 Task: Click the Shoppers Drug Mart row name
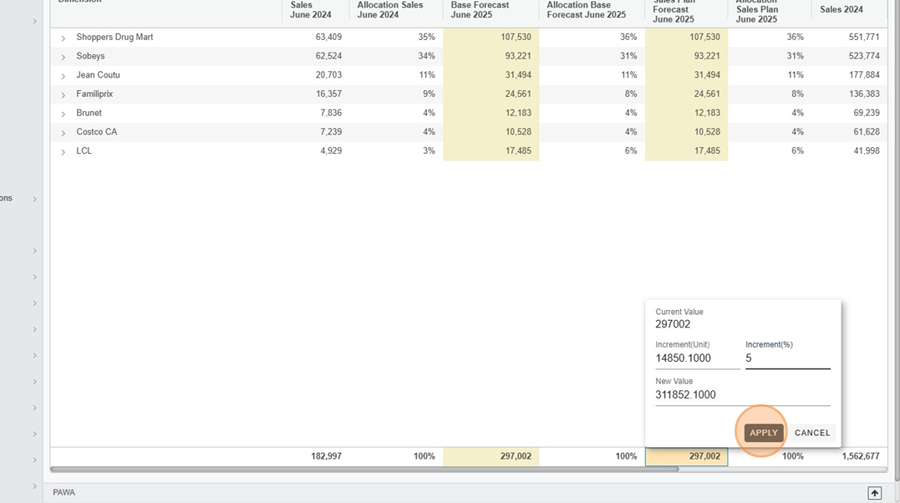[115, 37]
